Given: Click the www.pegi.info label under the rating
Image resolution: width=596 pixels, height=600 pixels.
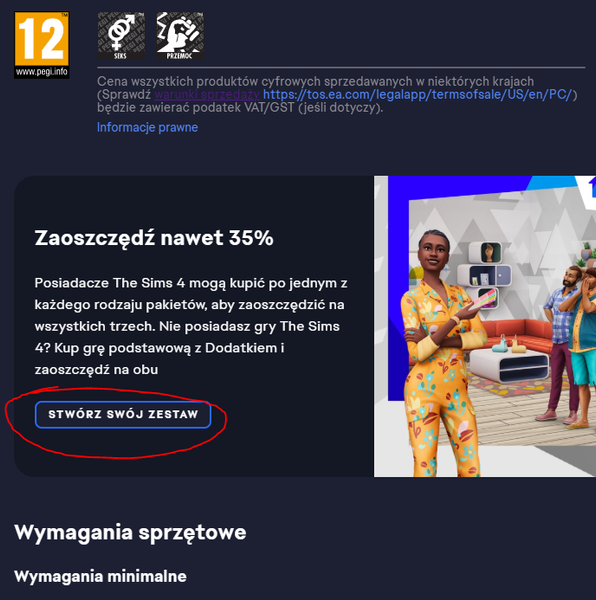Looking at the screenshot, I should 42,72.
